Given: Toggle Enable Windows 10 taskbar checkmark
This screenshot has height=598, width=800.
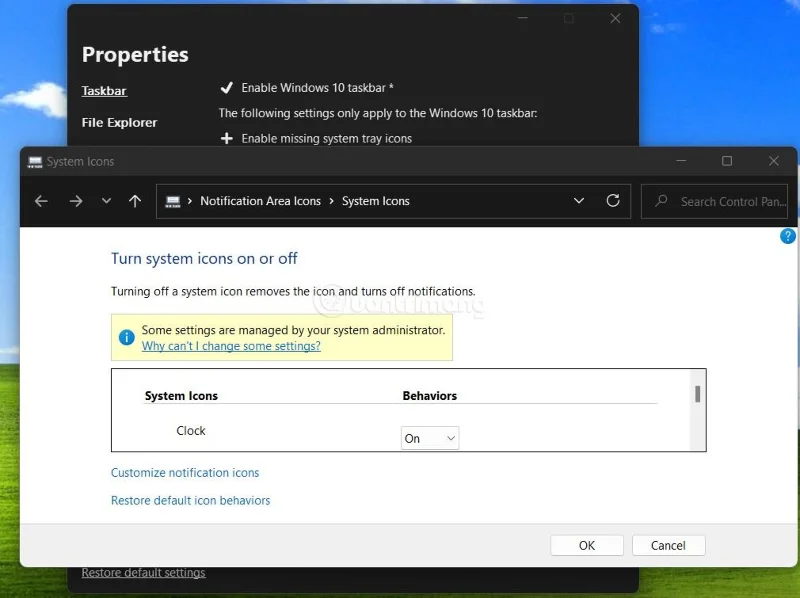Looking at the screenshot, I should [227, 88].
